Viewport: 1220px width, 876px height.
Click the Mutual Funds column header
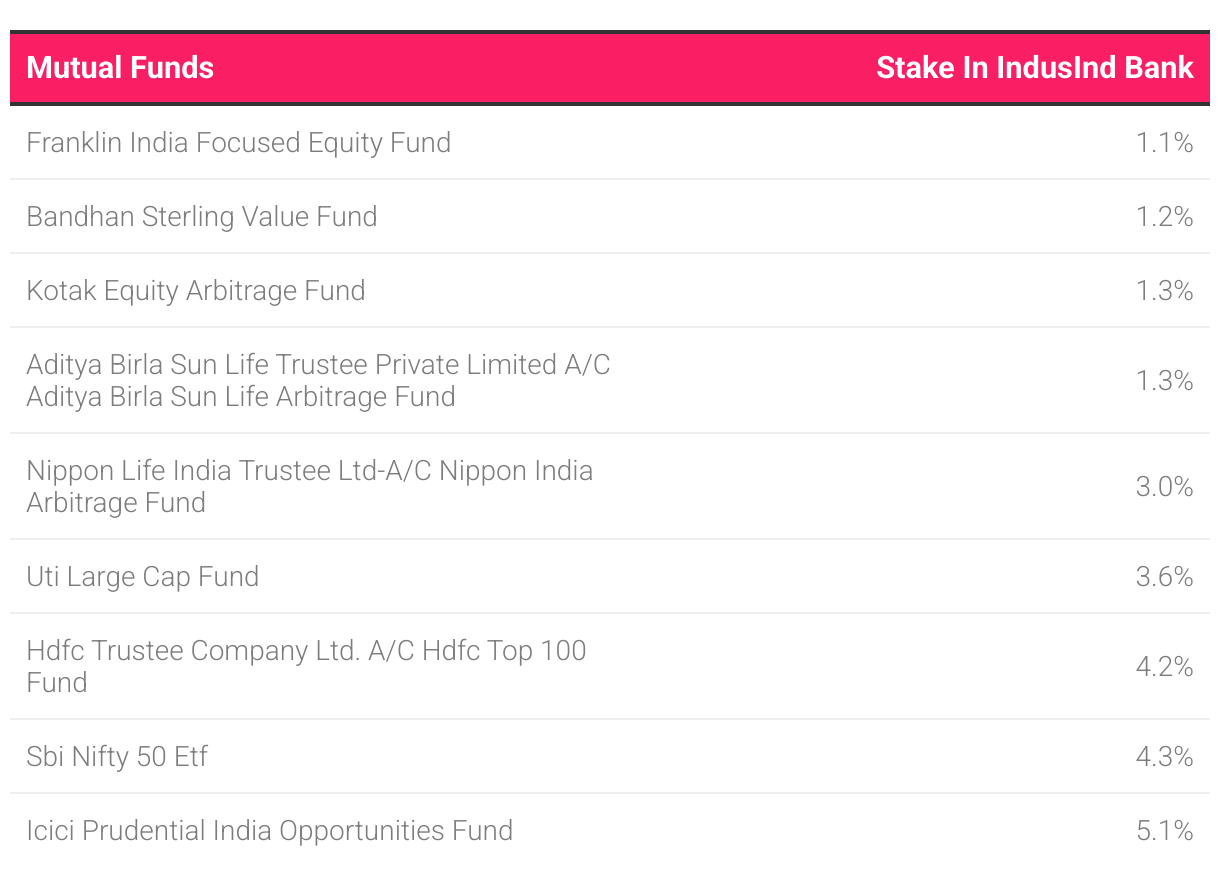pos(120,68)
